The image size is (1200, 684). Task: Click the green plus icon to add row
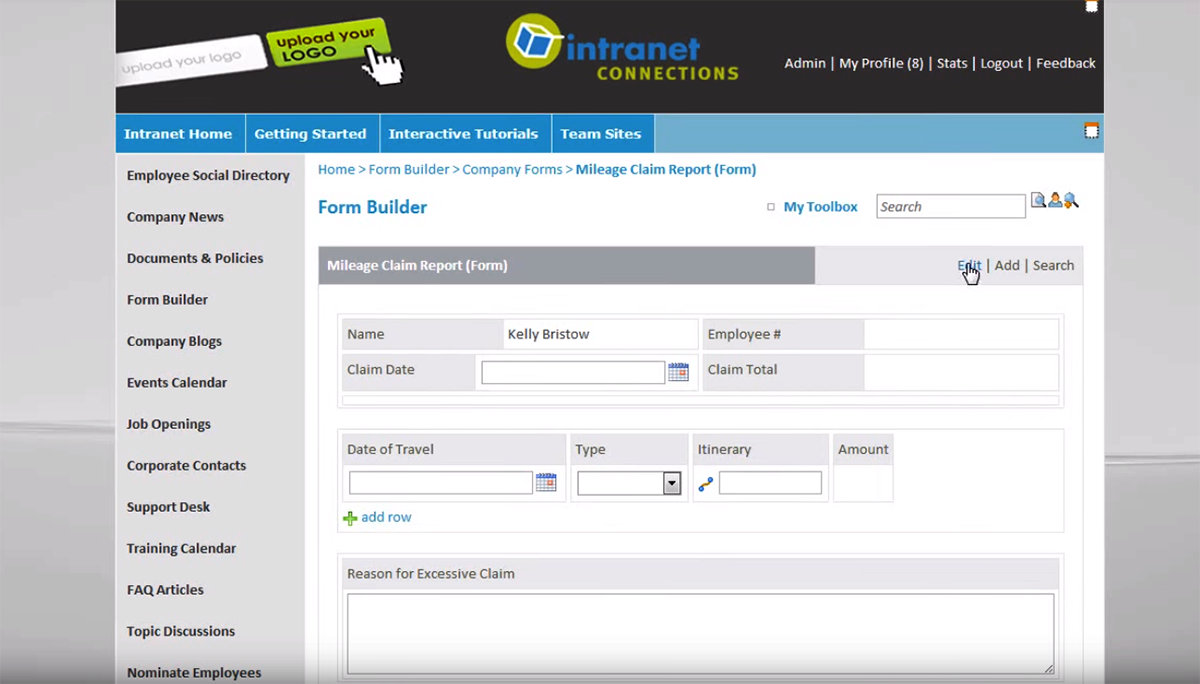pyautogui.click(x=350, y=517)
